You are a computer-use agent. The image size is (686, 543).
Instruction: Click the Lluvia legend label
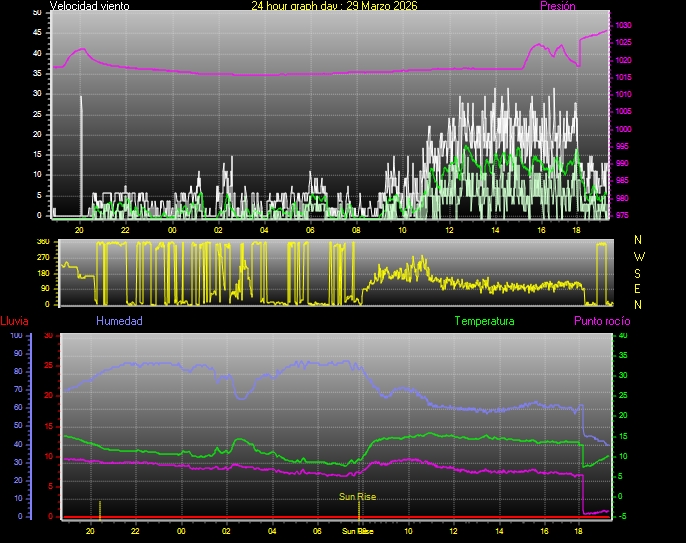pos(14,321)
